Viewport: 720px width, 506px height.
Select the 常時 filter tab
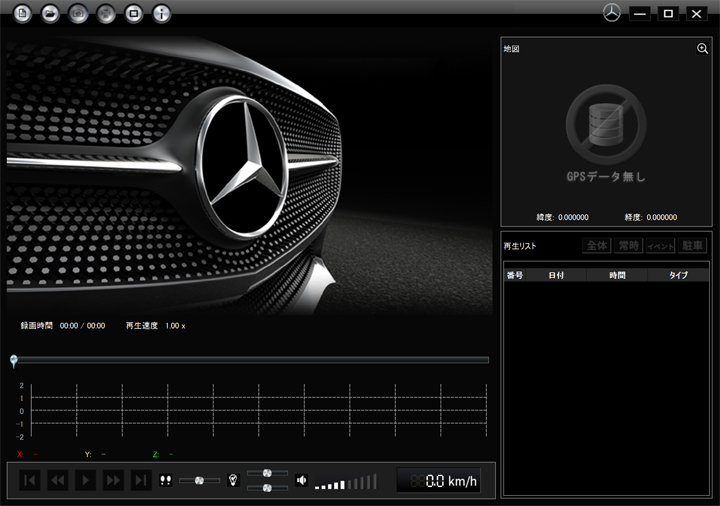pos(629,246)
